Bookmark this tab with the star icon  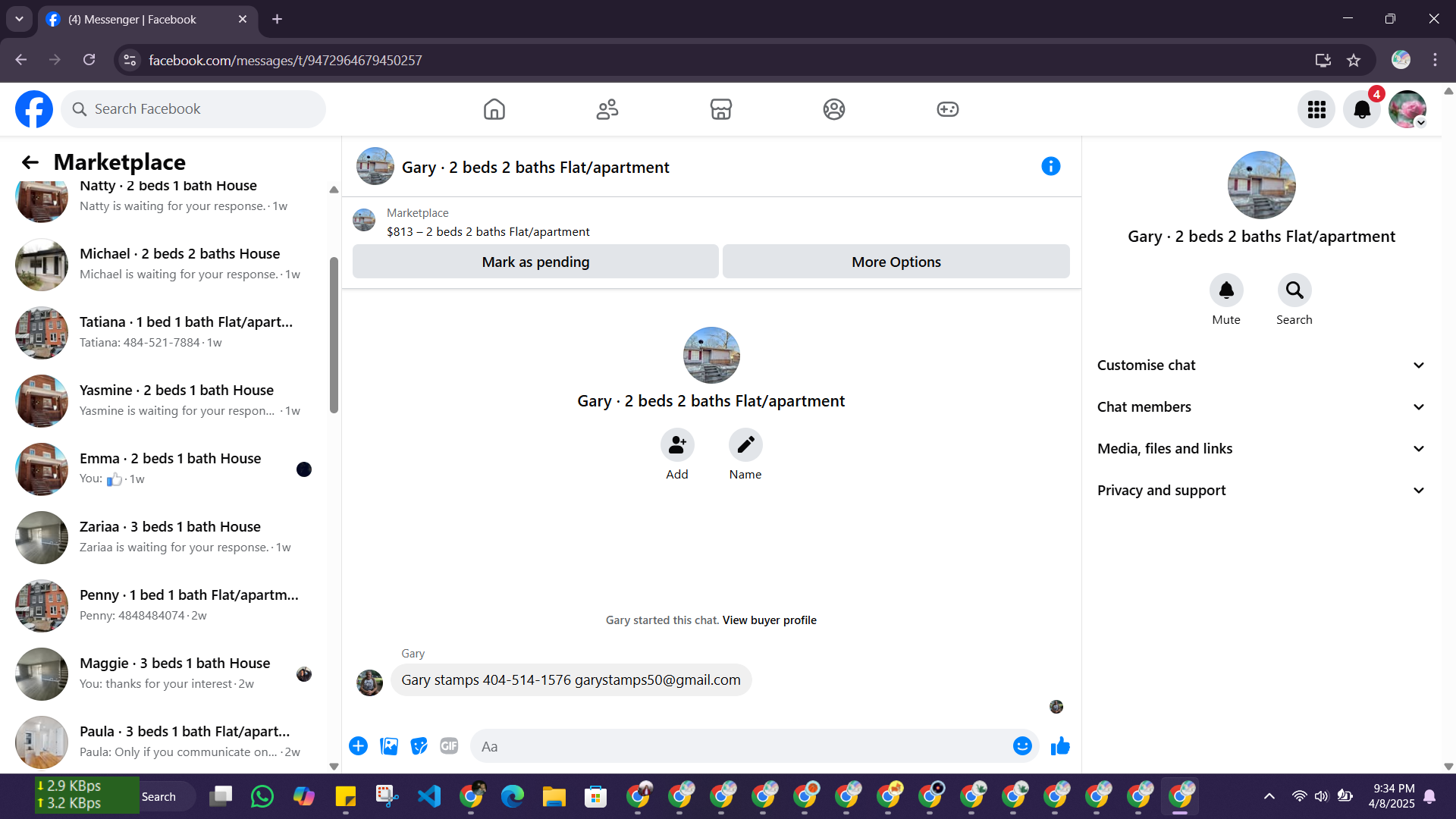(x=1354, y=60)
